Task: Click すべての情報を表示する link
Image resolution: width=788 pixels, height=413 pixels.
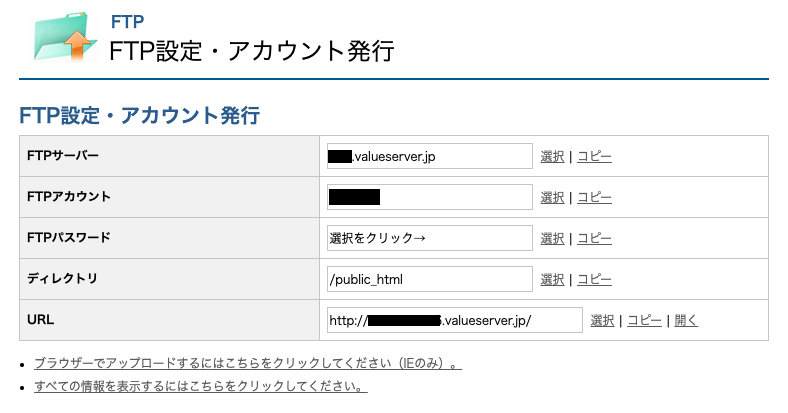Action: pyautogui.click(x=200, y=386)
